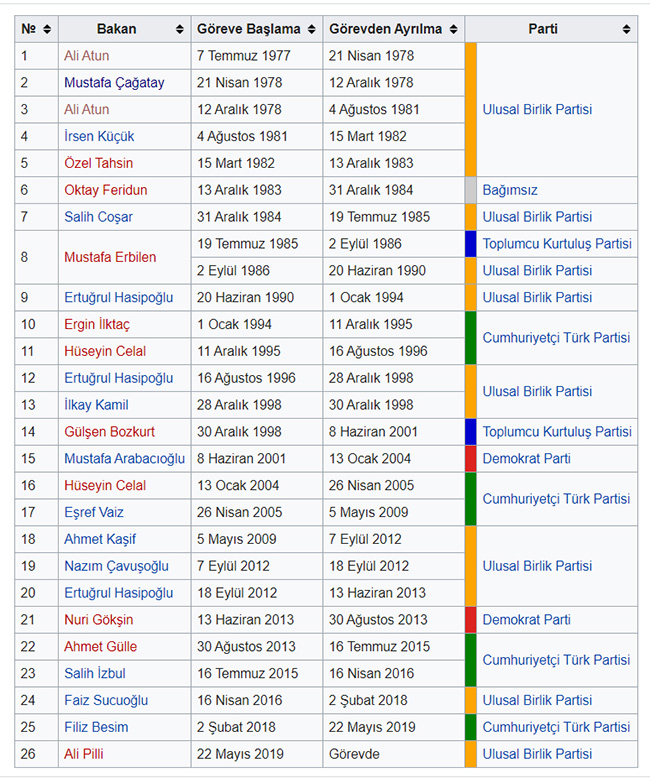This screenshot has width=650, height=778.
Task: Click red color bar beside Mustafa Arabacıoğlu row
Action: coord(471,458)
